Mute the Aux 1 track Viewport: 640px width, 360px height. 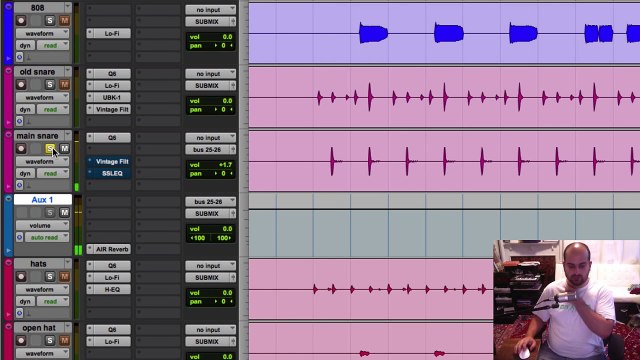click(x=64, y=213)
